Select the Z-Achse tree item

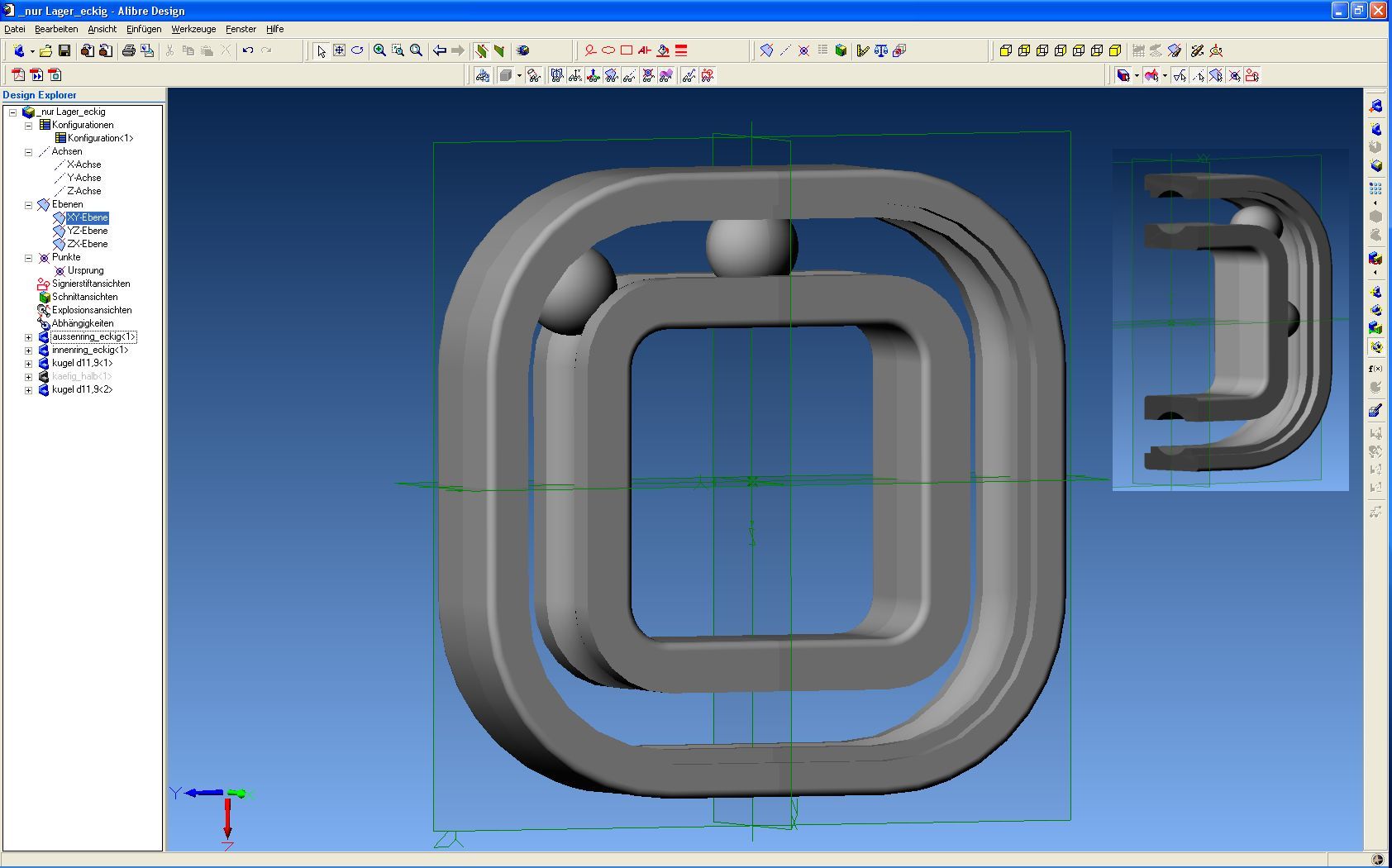(x=84, y=191)
